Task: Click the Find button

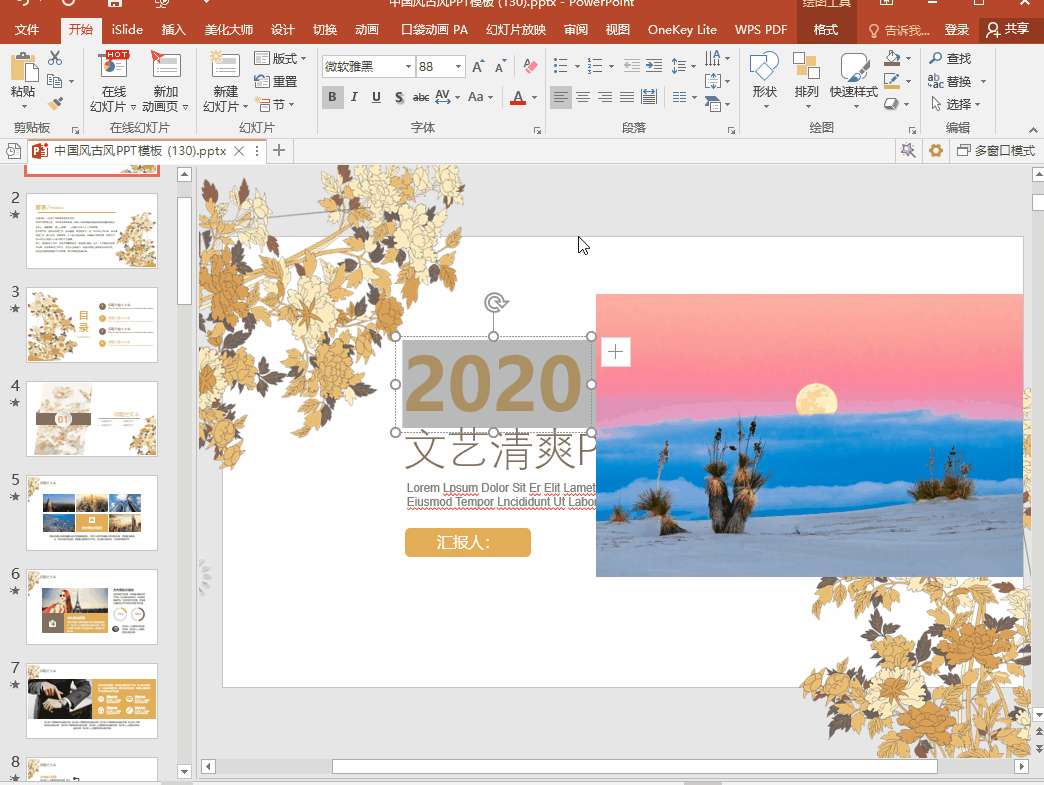Action: (950, 59)
